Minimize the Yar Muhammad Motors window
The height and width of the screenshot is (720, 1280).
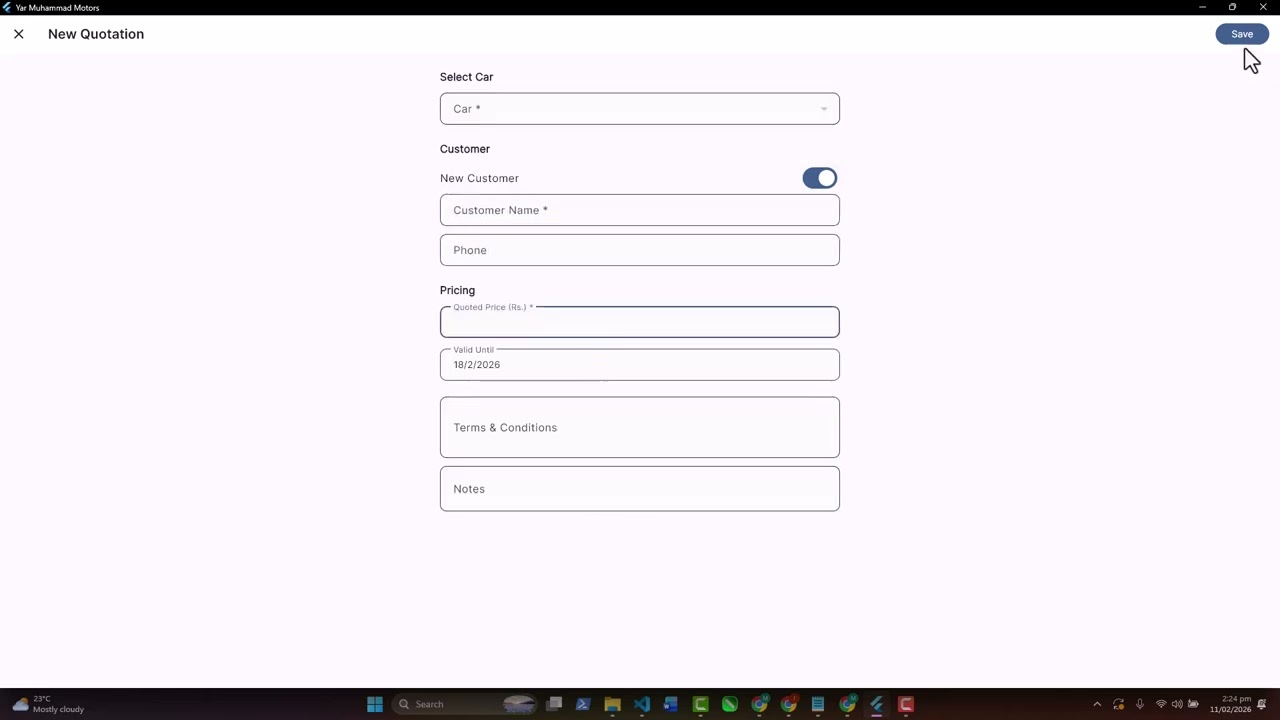click(1202, 7)
